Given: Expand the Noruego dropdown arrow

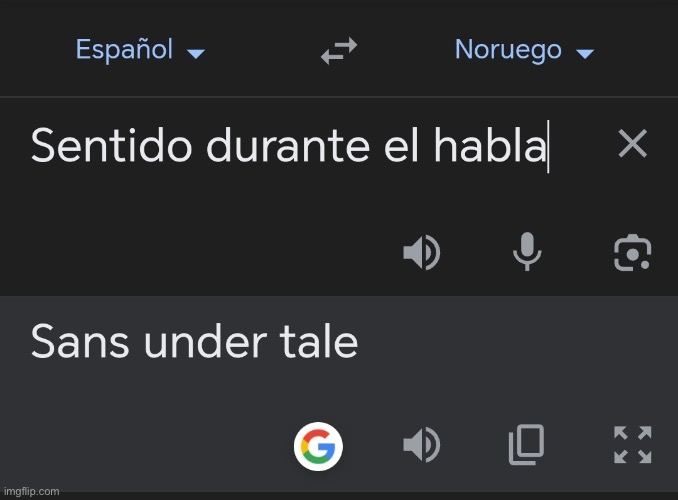Looking at the screenshot, I should click(585, 54).
